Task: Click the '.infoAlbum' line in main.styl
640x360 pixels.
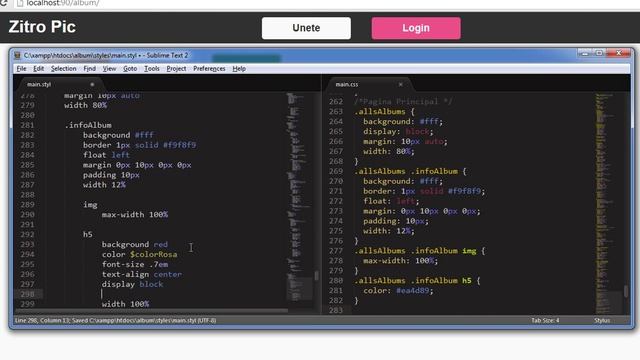Action: pos(88,125)
